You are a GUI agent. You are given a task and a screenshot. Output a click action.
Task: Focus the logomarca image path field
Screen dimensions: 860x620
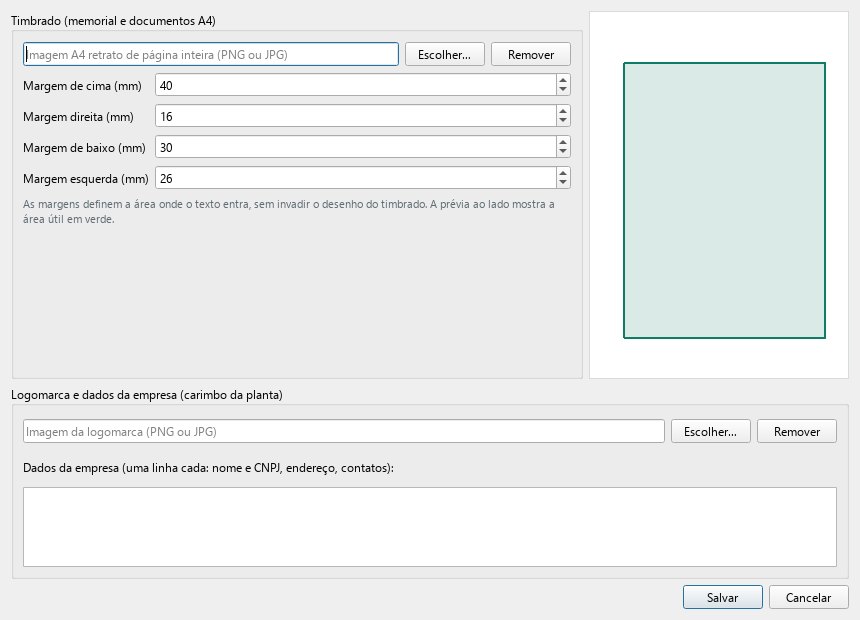344,431
